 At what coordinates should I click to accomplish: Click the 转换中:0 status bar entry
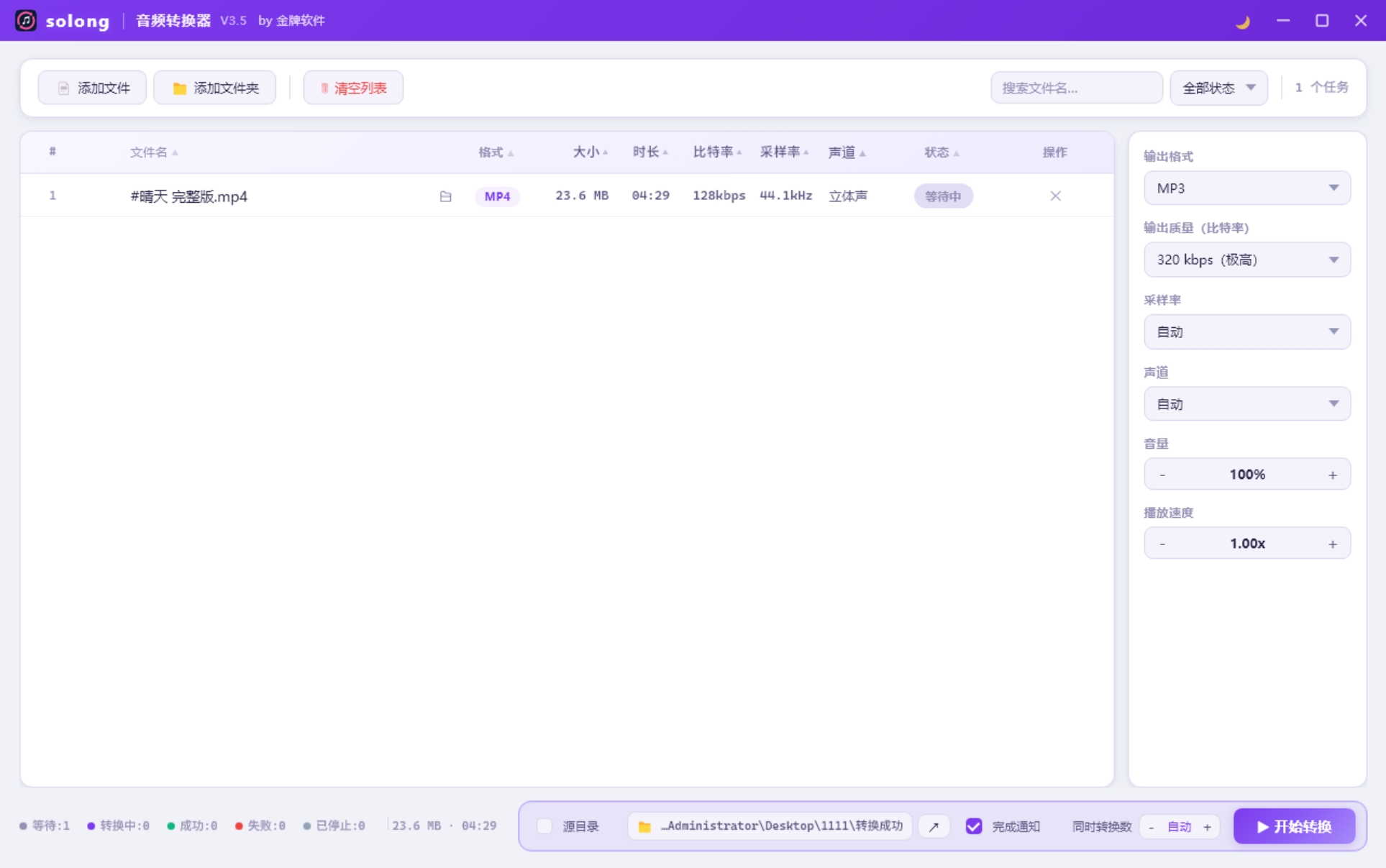pyautogui.click(x=118, y=826)
